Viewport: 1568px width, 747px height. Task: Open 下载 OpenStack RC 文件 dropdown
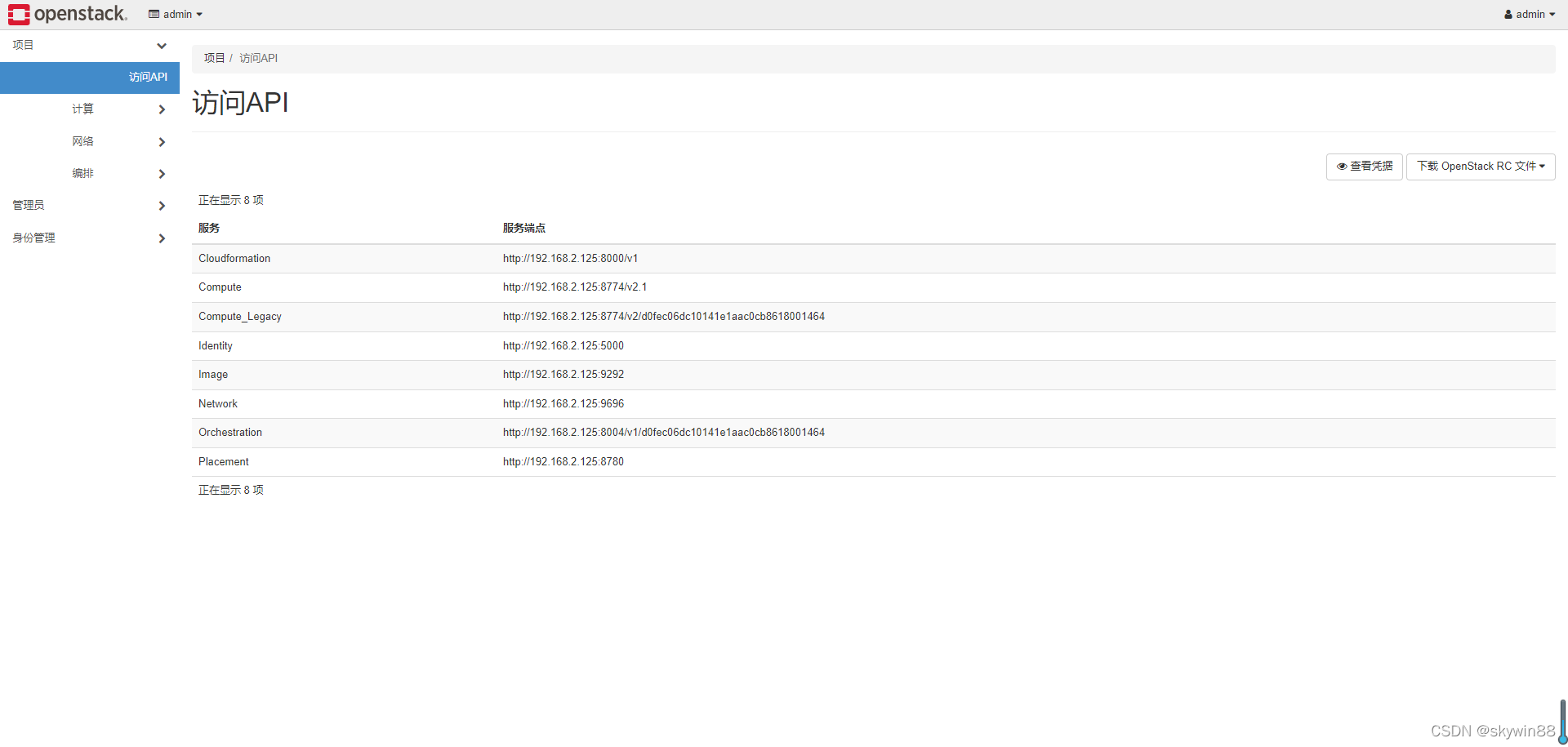pyautogui.click(x=1481, y=167)
